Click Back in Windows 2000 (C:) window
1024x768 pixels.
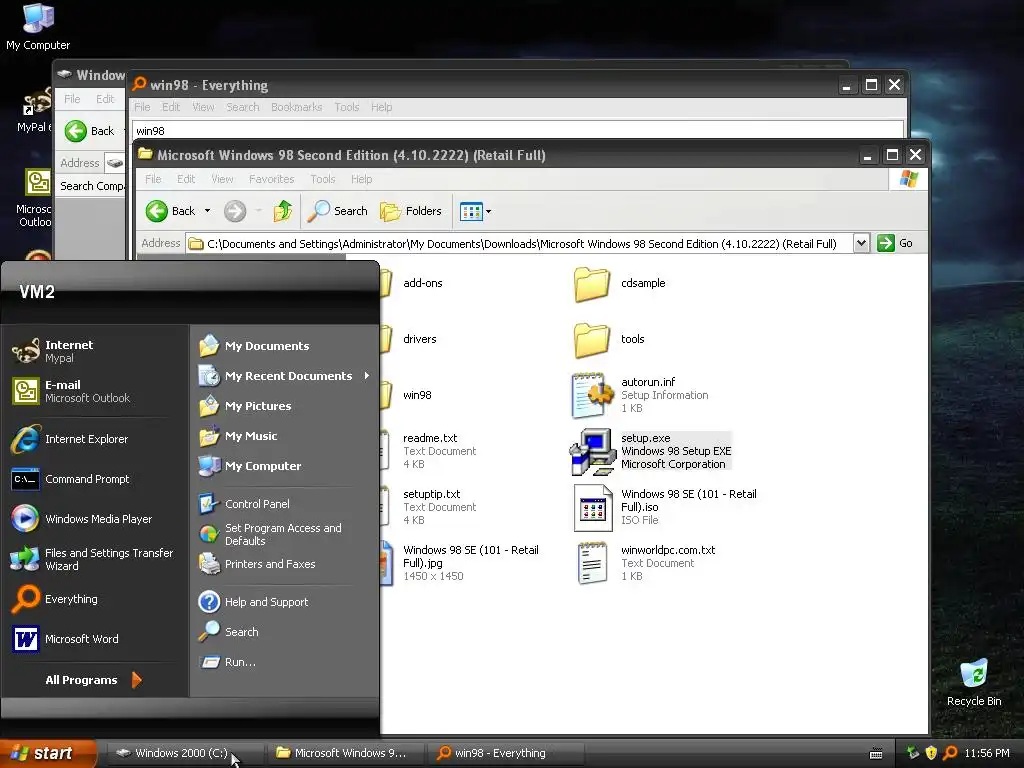[x=90, y=131]
